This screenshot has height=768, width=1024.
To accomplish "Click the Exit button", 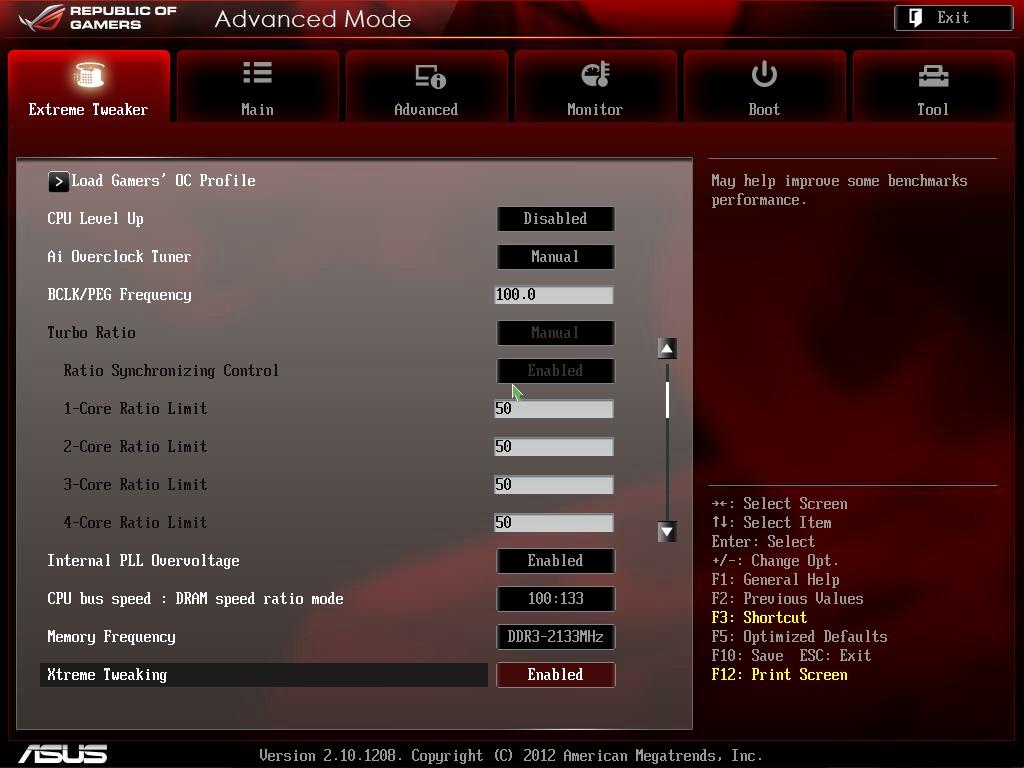I will point(953,18).
